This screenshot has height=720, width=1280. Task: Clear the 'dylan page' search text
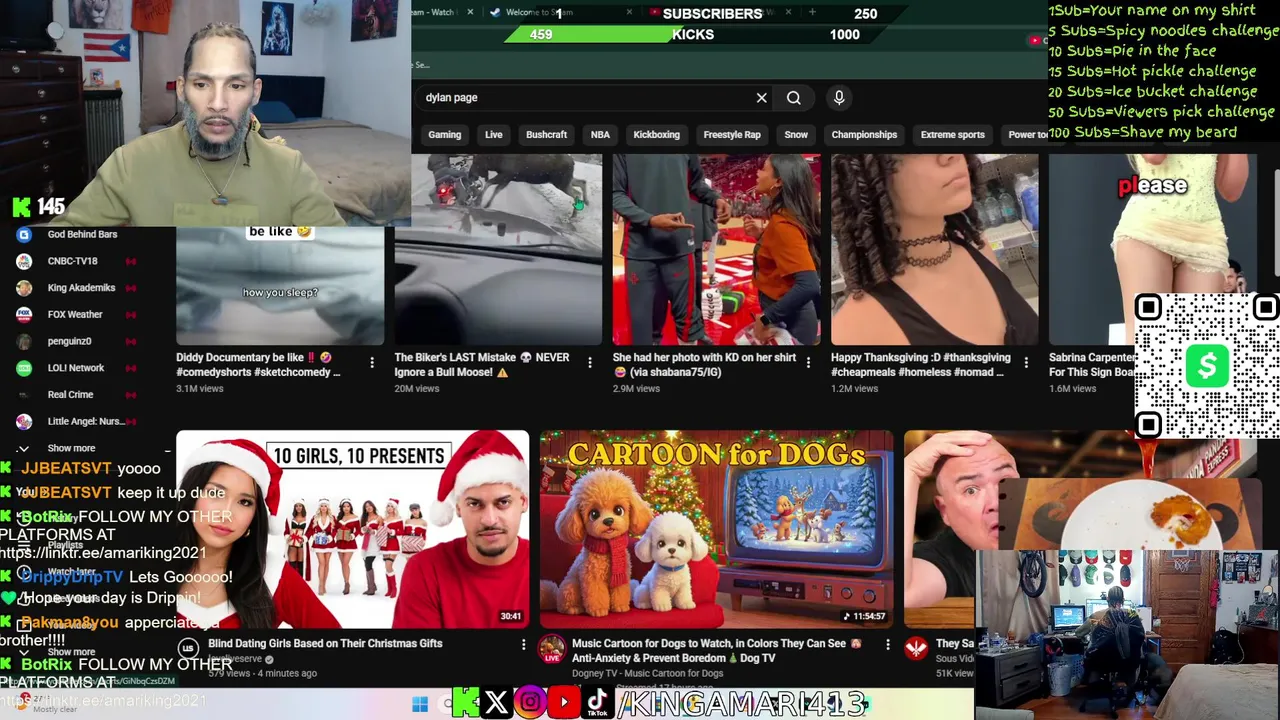[x=761, y=98]
